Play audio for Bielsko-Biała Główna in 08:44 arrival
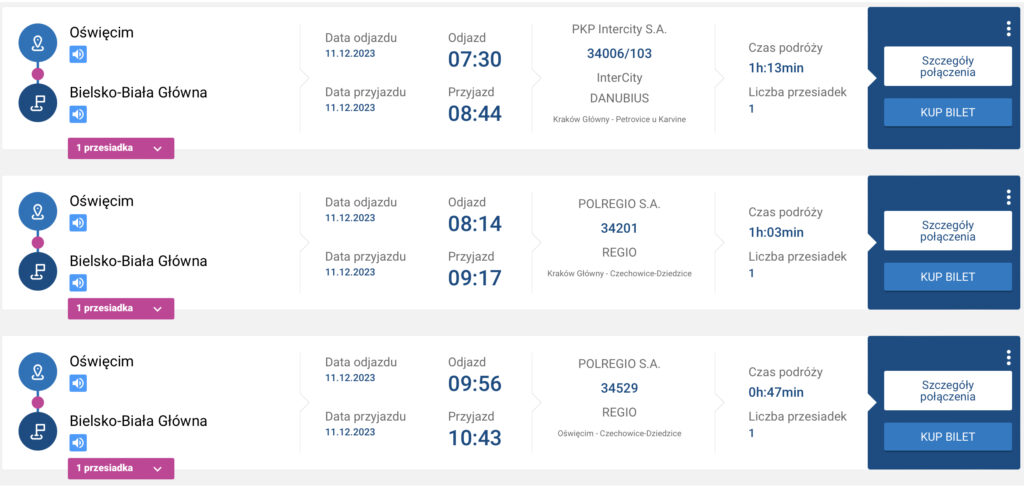The height and width of the screenshot is (488, 1024). (78, 115)
